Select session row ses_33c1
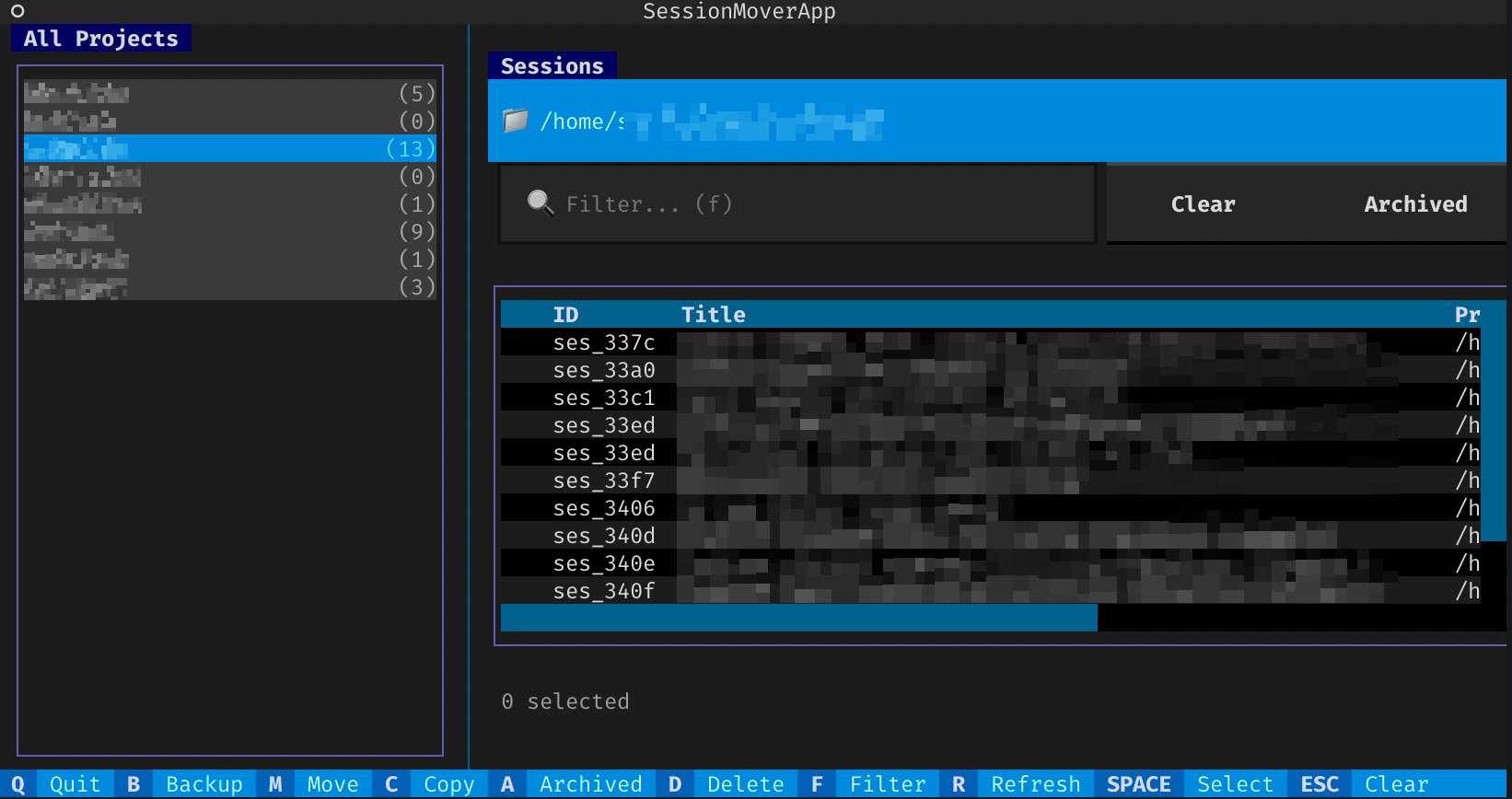1512x799 pixels. pyautogui.click(x=604, y=398)
